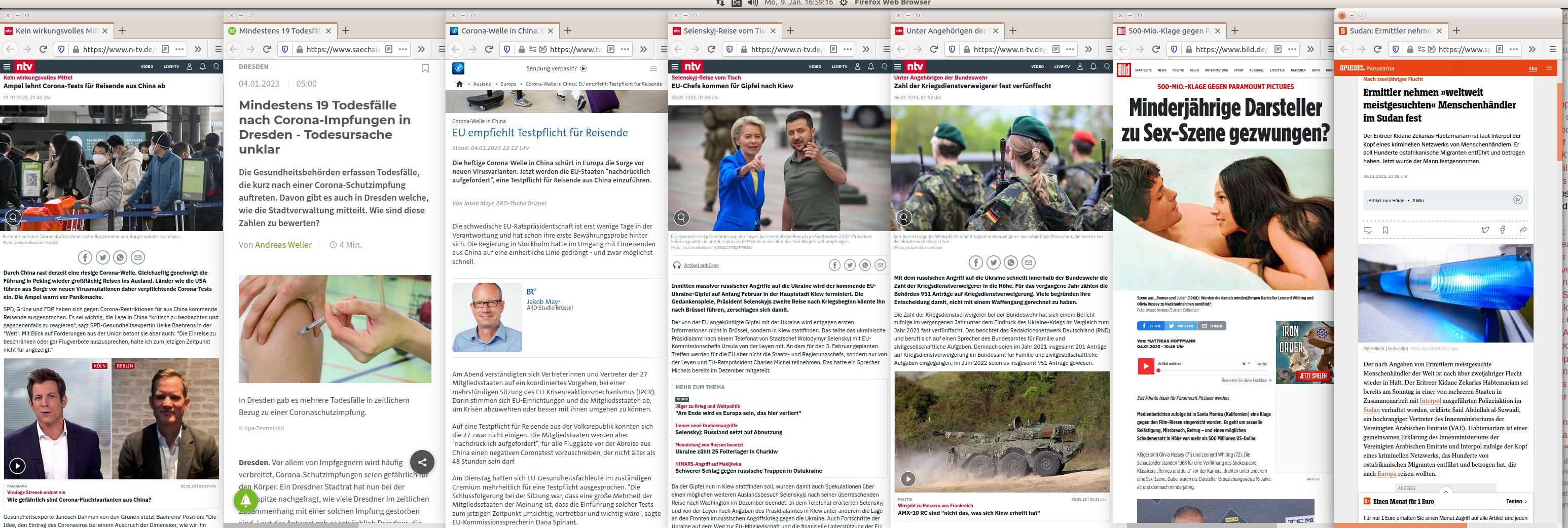
Task: Expand the Spiegel offer banner chevron
Action: pyautogui.click(x=1446, y=492)
